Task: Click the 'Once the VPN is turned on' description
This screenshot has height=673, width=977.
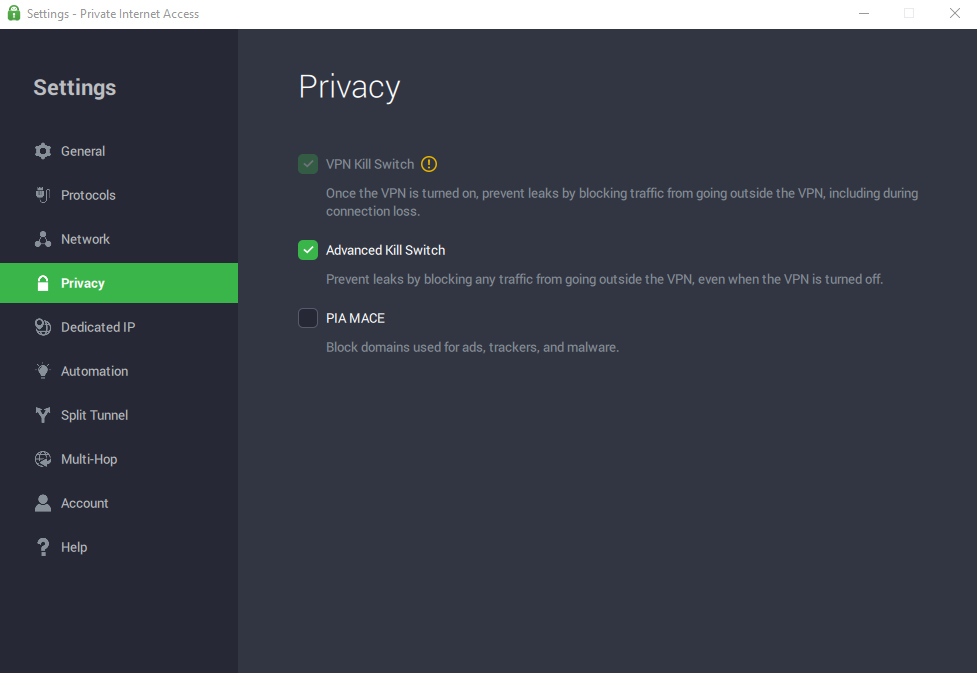Action: tap(622, 202)
